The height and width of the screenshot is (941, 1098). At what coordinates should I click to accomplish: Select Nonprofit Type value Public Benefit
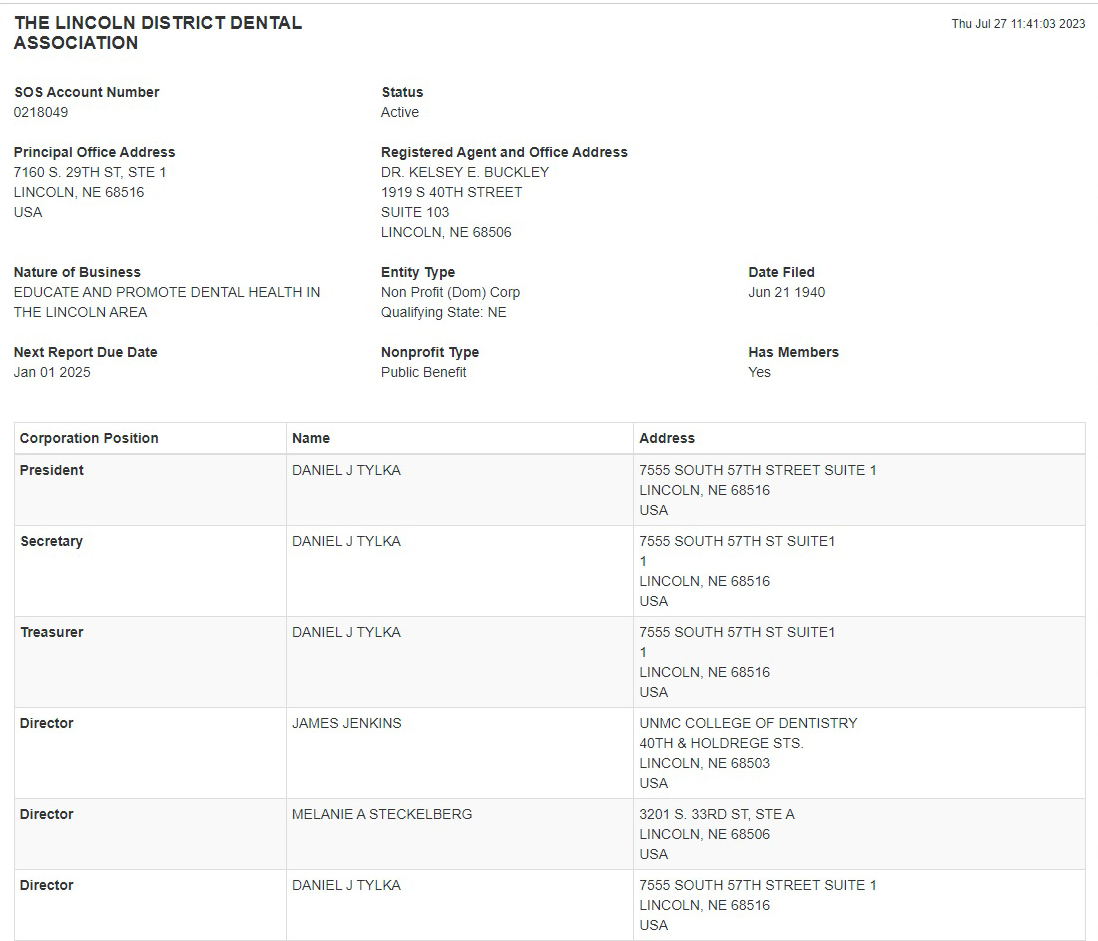point(424,372)
